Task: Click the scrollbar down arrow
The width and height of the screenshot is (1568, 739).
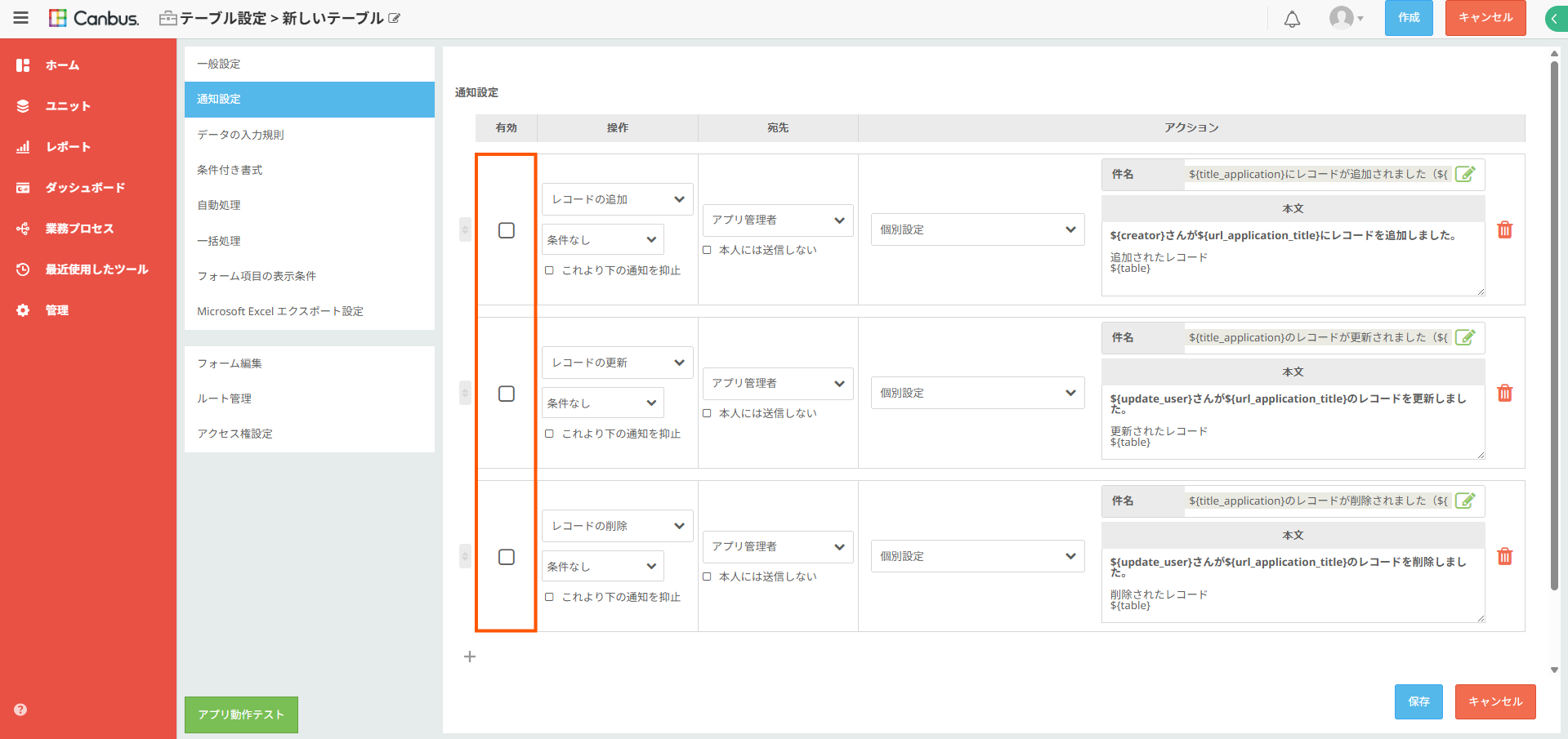Action: tap(1554, 670)
